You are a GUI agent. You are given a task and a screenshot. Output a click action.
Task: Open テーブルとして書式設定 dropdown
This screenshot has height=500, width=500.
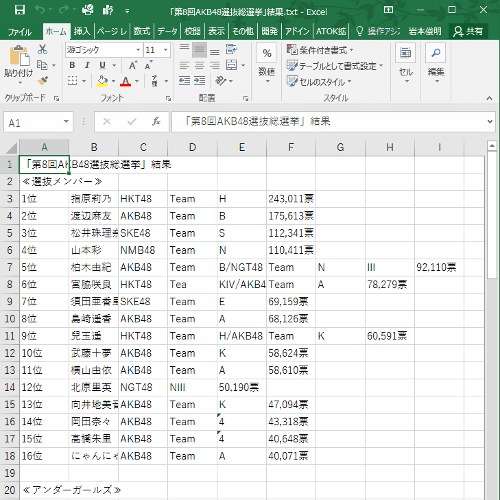point(335,66)
